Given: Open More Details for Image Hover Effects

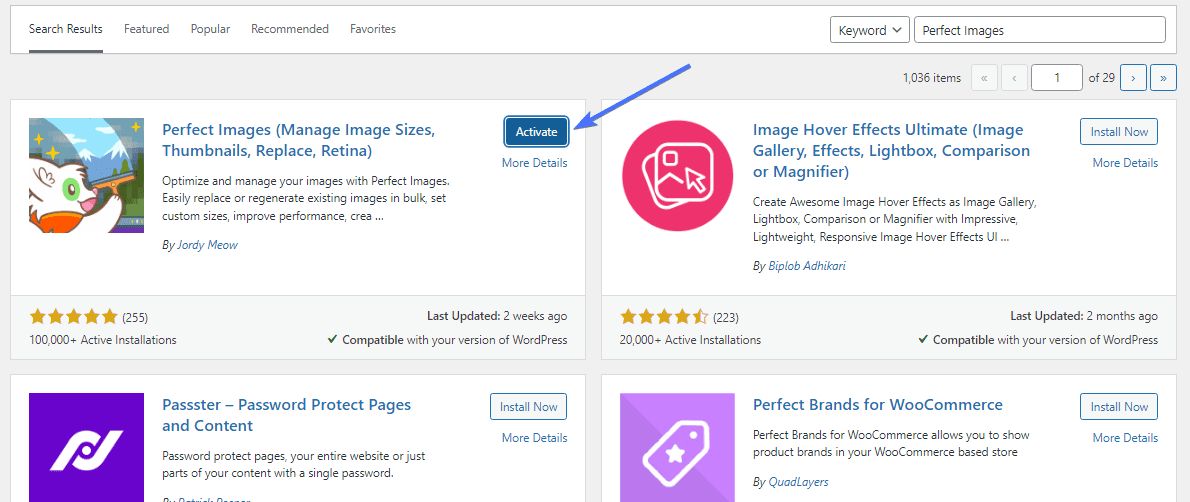Looking at the screenshot, I should (1125, 163).
